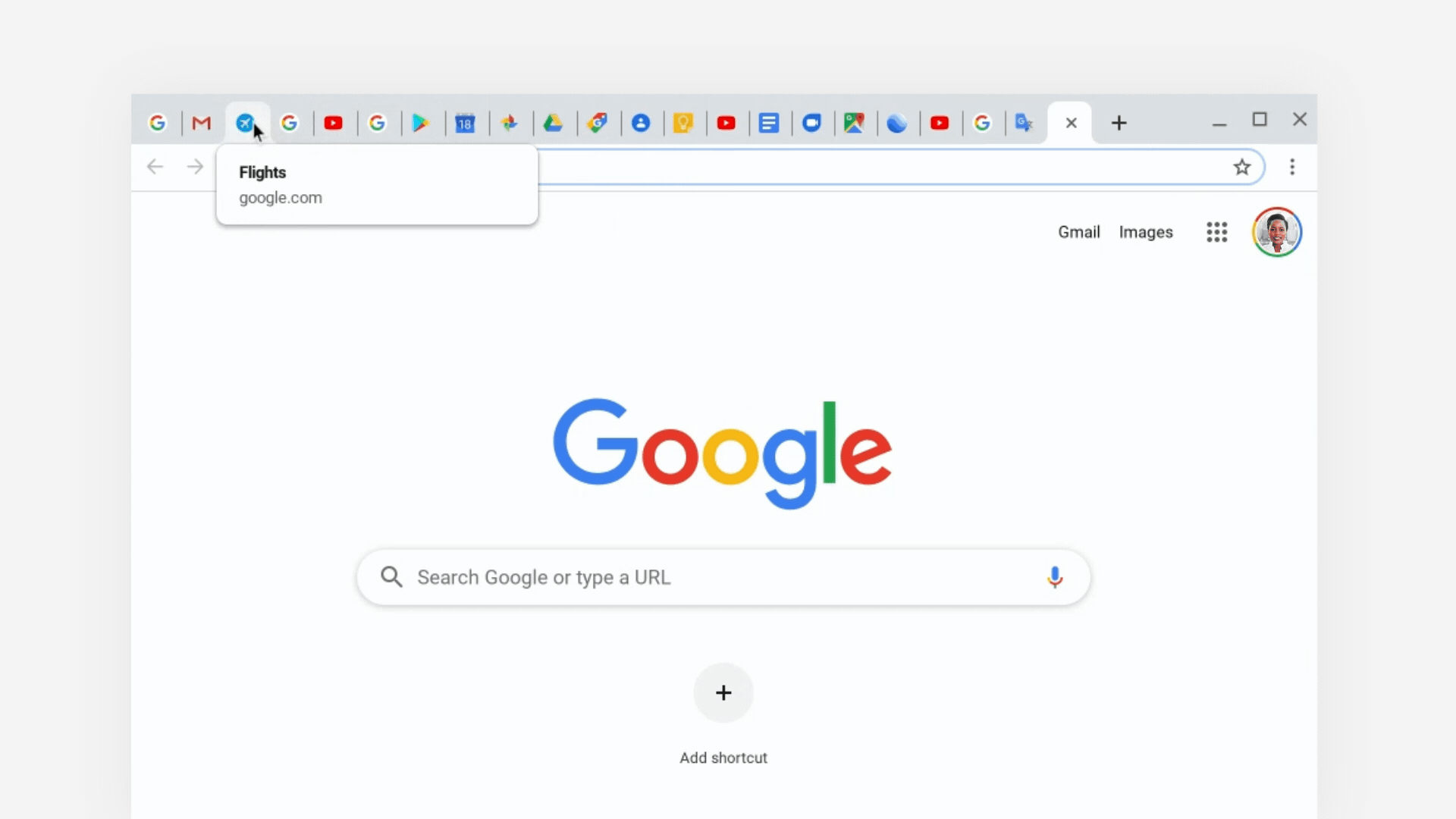
Task: Navigate back using back arrow
Action: point(155,165)
